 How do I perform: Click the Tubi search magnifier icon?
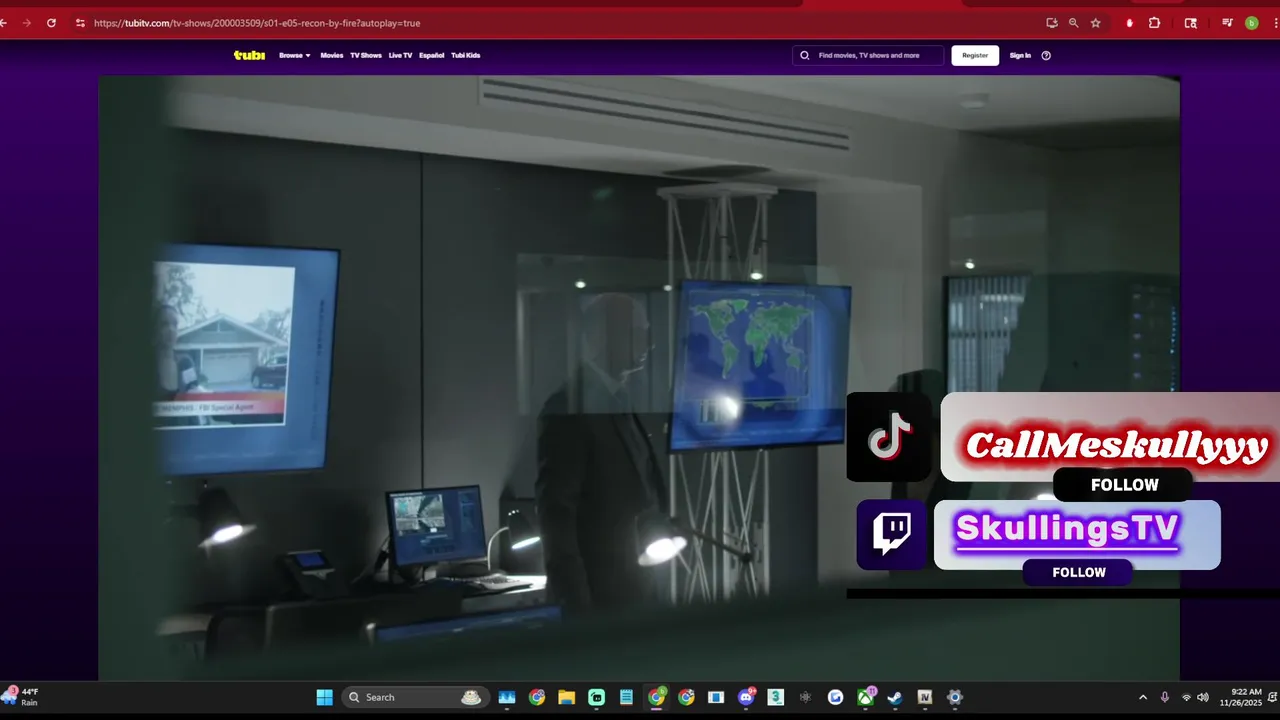pyautogui.click(x=805, y=55)
